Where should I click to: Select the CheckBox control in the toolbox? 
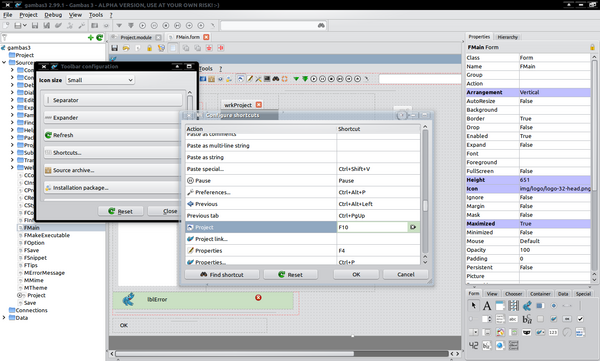(580, 319)
